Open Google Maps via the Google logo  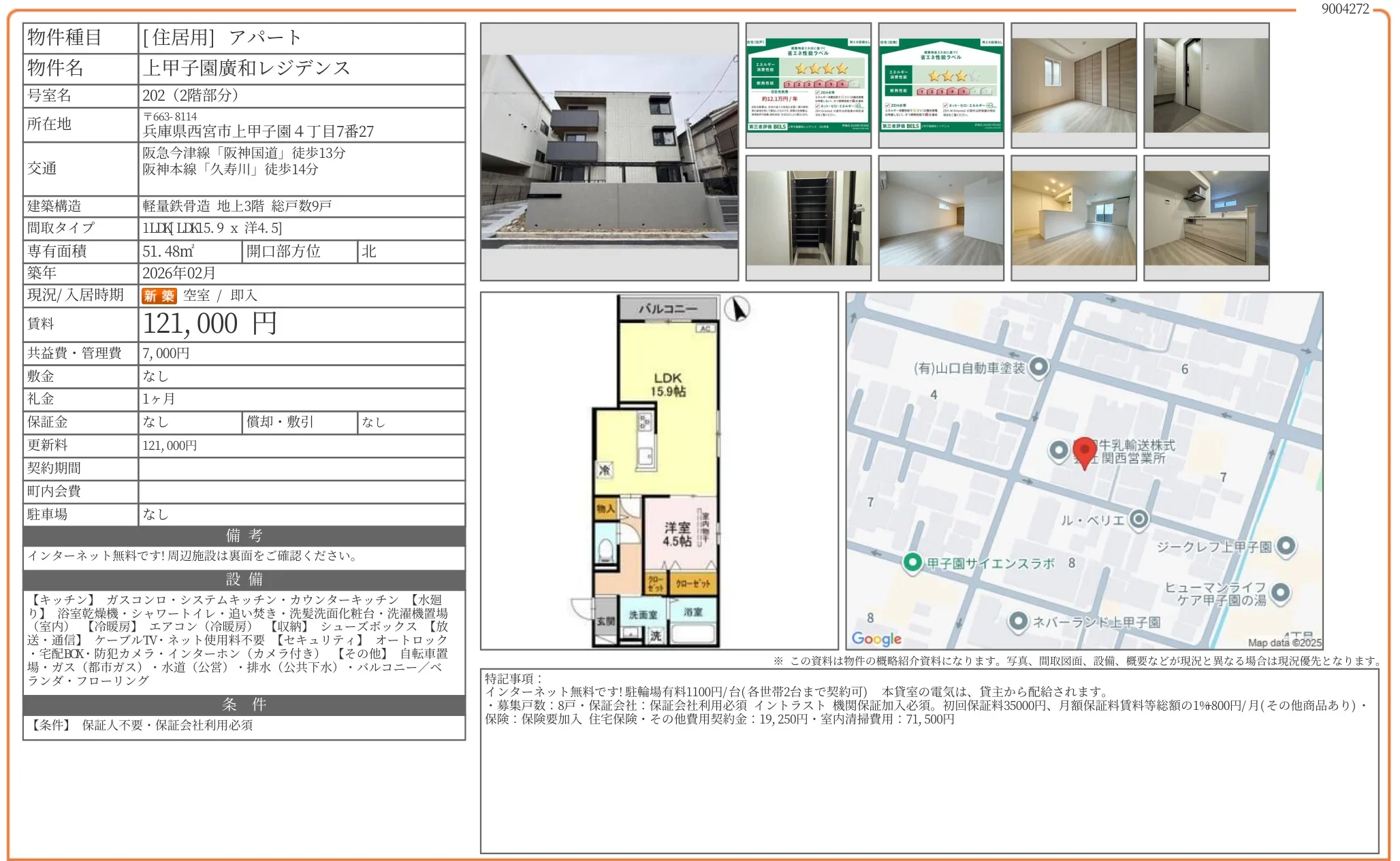pyautogui.click(x=876, y=638)
